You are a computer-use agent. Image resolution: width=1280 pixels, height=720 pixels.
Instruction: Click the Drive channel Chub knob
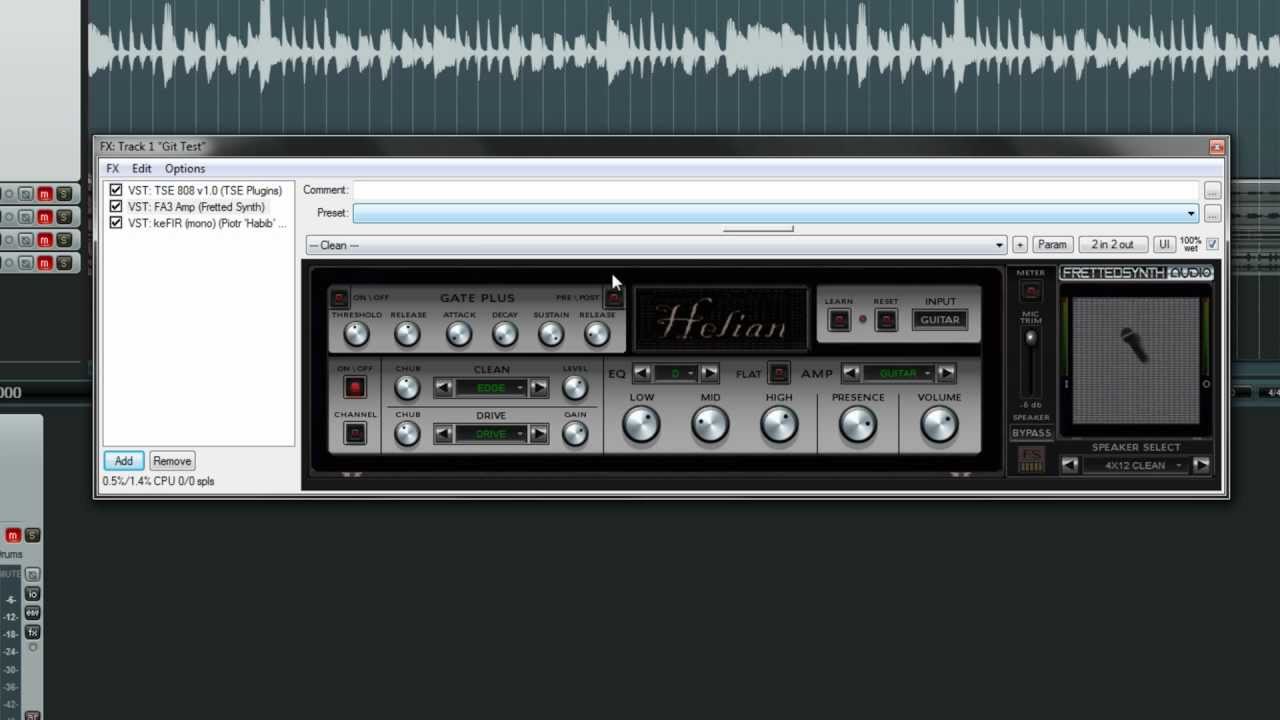click(407, 433)
